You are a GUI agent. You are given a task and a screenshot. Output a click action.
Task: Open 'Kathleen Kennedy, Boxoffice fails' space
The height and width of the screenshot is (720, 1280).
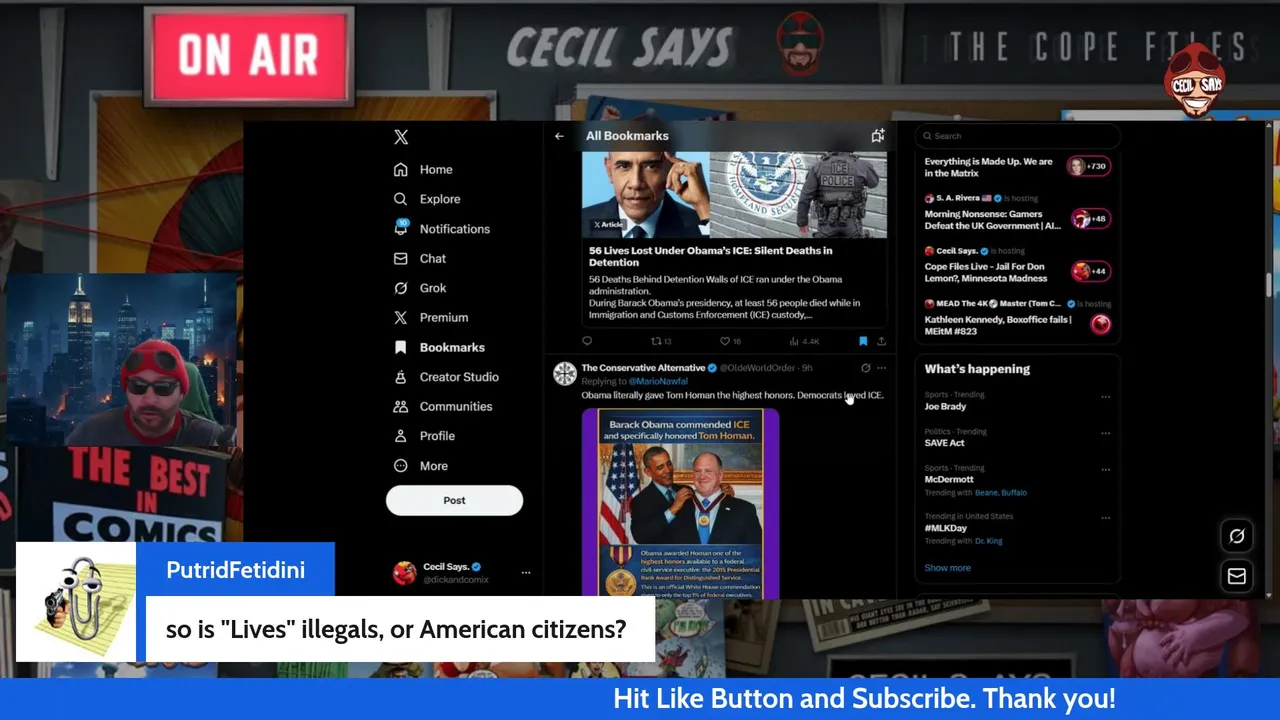tap(998, 325)
